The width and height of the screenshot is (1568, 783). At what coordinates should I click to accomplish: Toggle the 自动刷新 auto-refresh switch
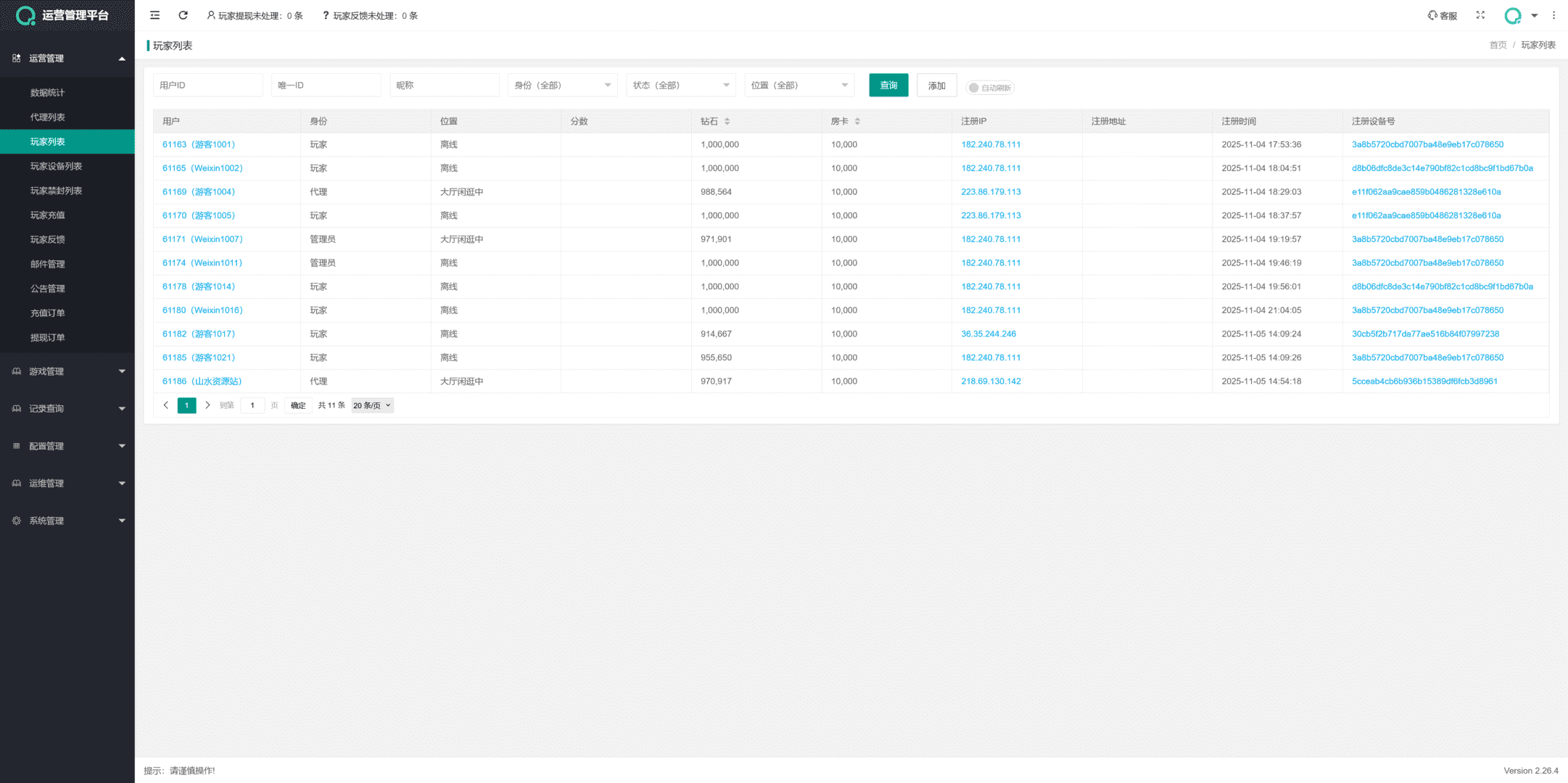click(x=989, y=88)
